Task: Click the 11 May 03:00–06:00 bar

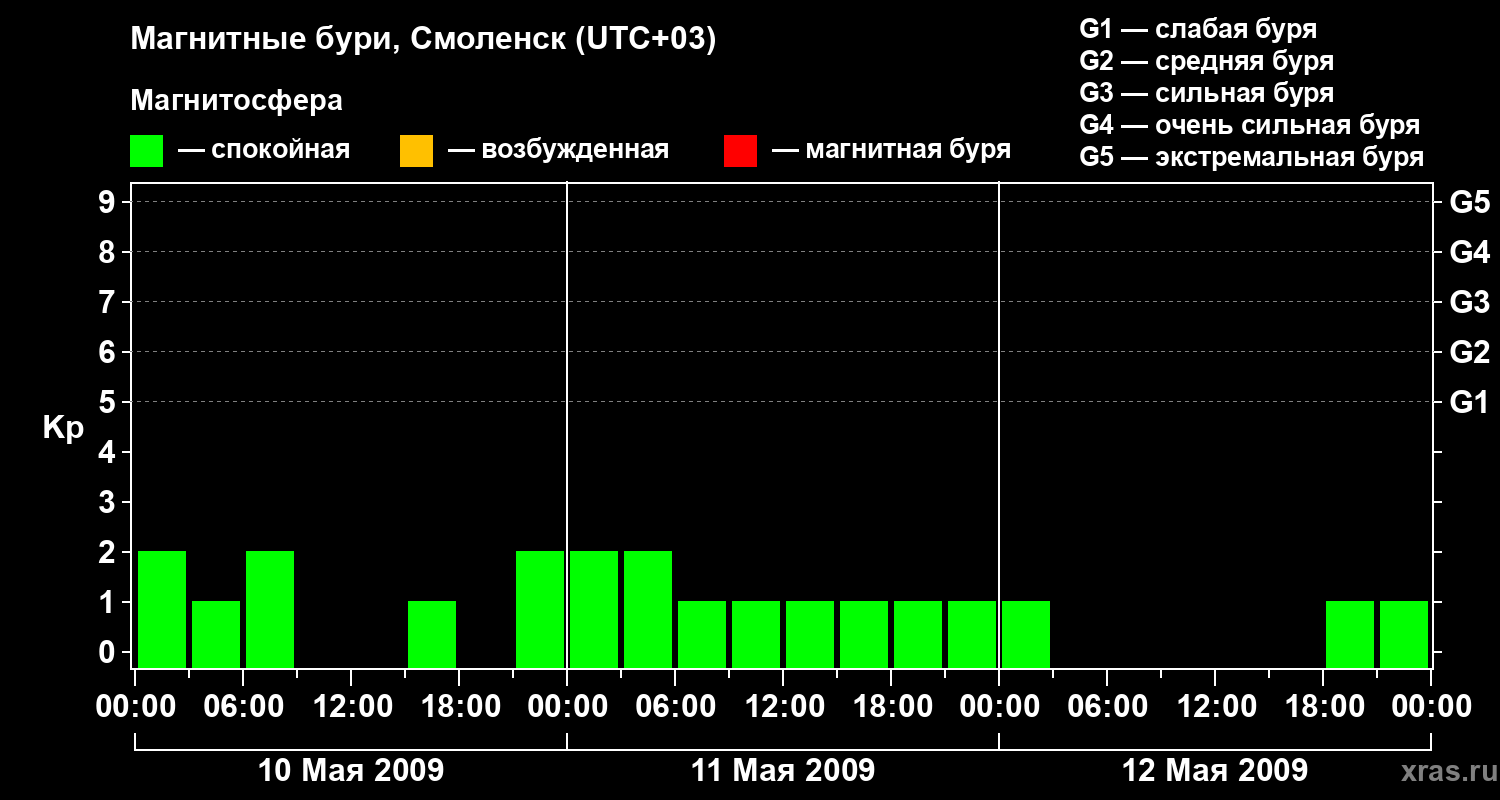Action: click(648, 609)
